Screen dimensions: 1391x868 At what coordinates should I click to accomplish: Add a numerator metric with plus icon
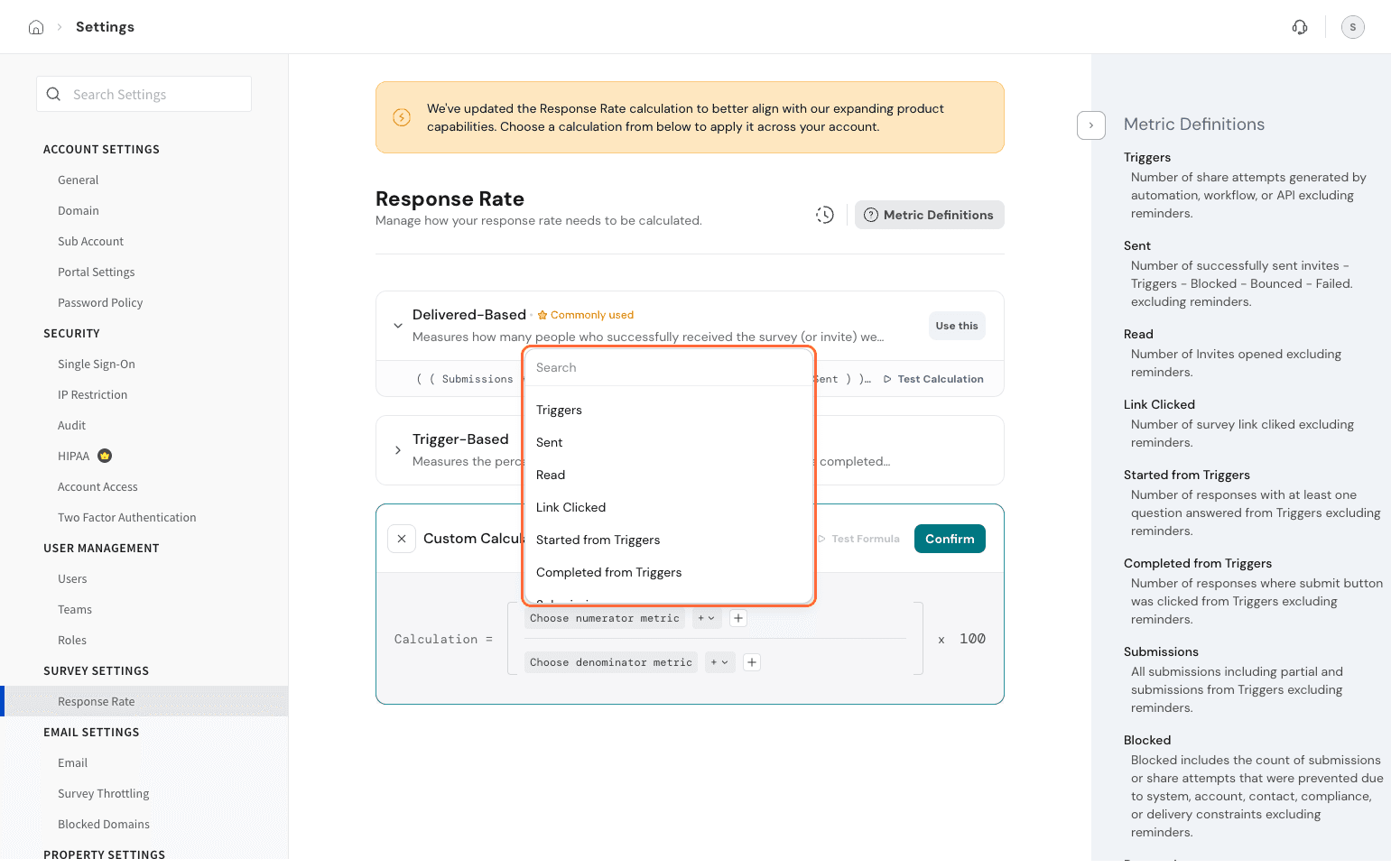(738, 618)
